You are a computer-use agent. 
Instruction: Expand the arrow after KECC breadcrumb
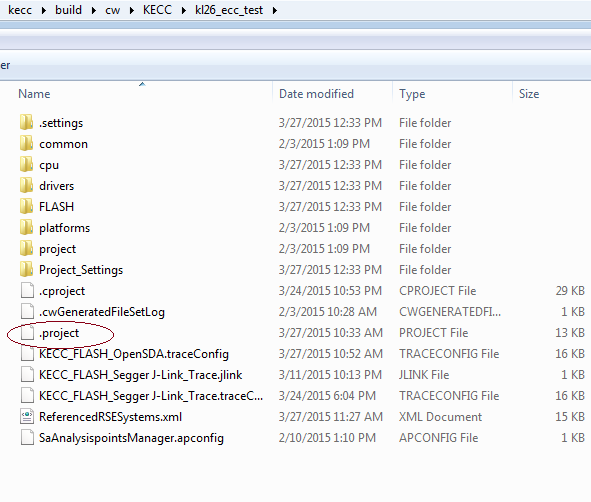pyautogui.click(x=184, y=11)
